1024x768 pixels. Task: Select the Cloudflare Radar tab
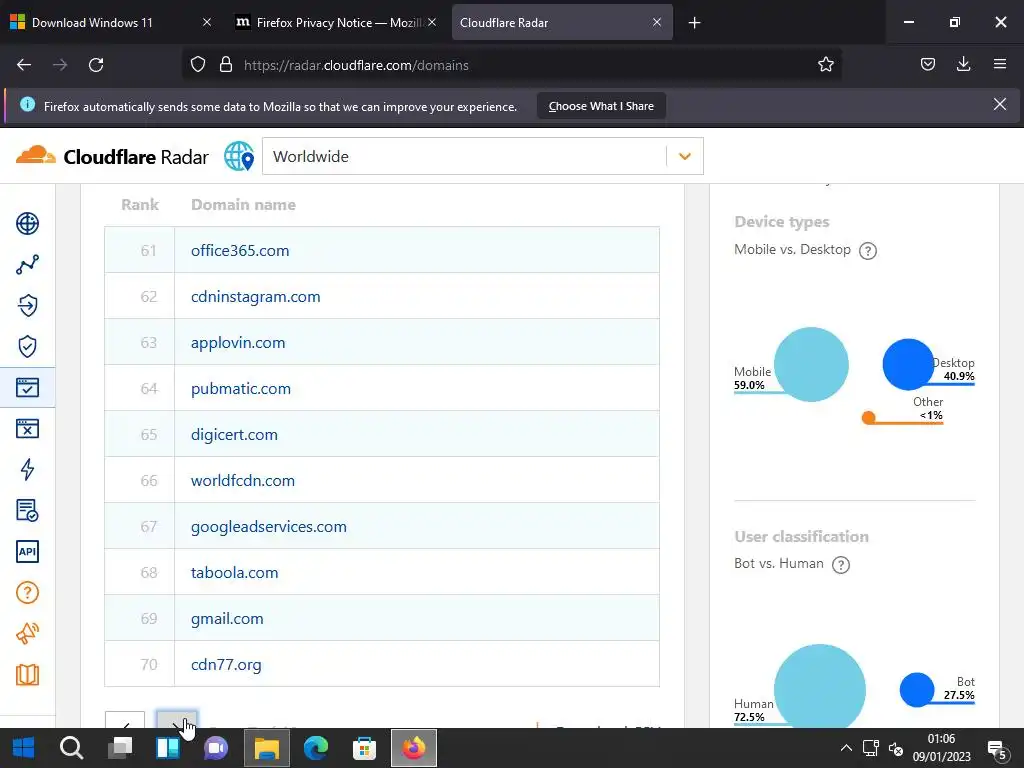pyautogui.click(x=562, y=22)
